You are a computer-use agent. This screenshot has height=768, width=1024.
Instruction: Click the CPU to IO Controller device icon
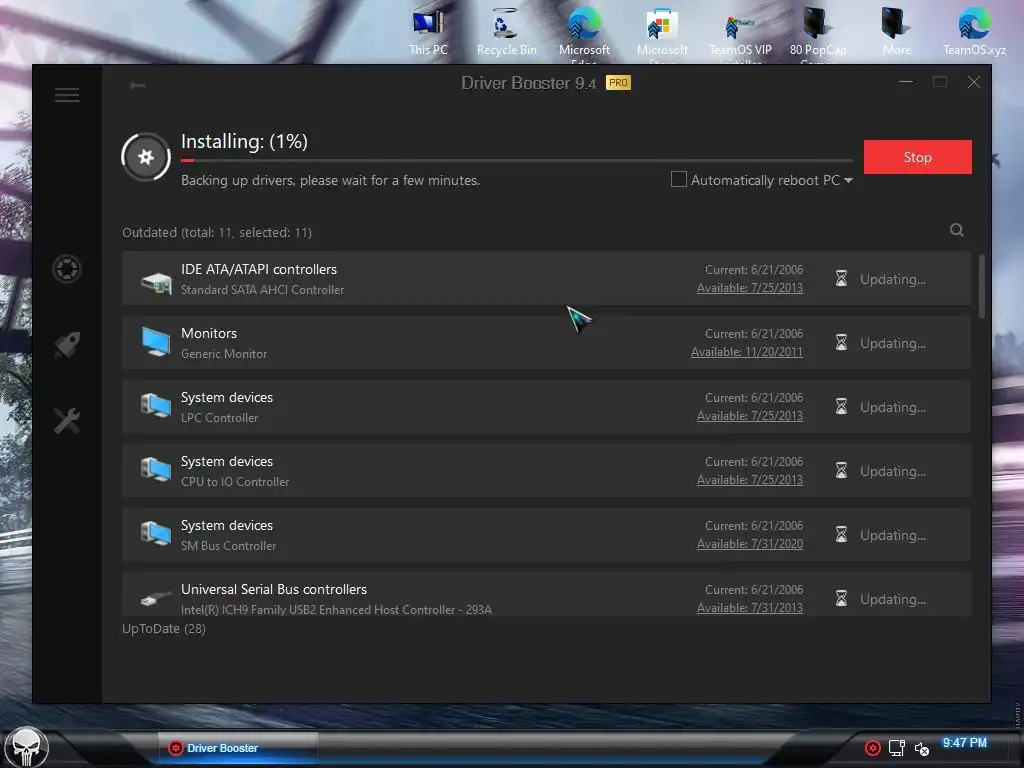point(156,470)
